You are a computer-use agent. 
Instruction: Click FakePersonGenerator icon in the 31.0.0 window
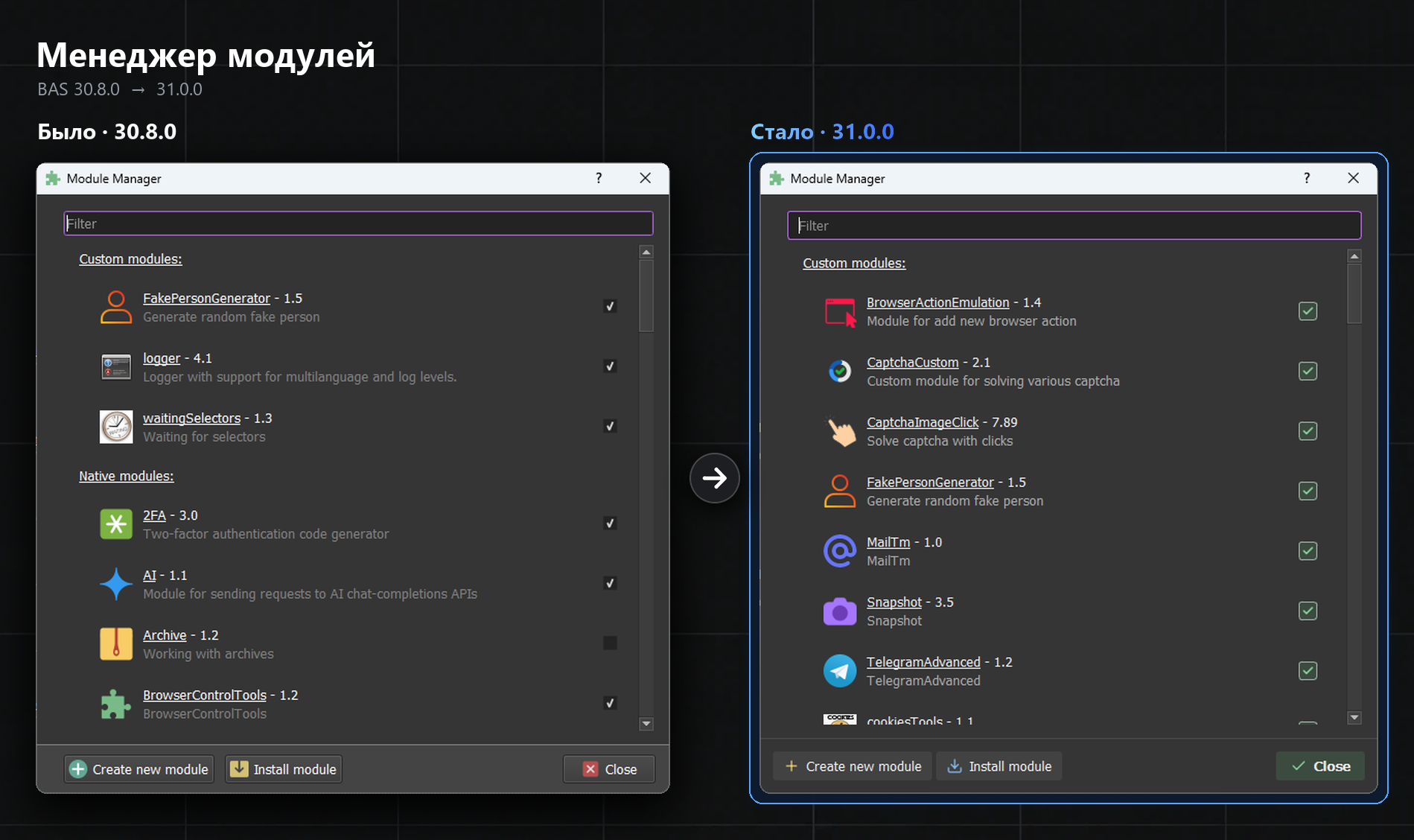pyautogui.click(x=840, y=491)
